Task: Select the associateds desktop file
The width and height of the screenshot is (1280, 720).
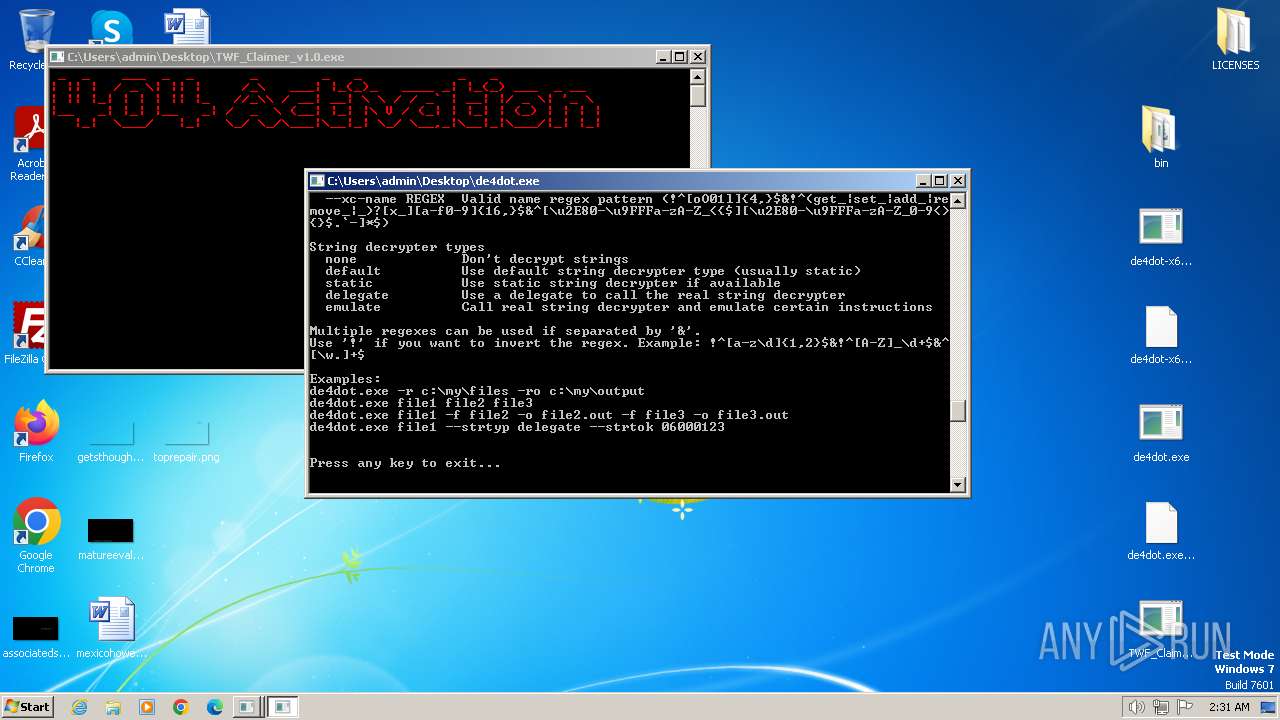Action: point(36,636)
